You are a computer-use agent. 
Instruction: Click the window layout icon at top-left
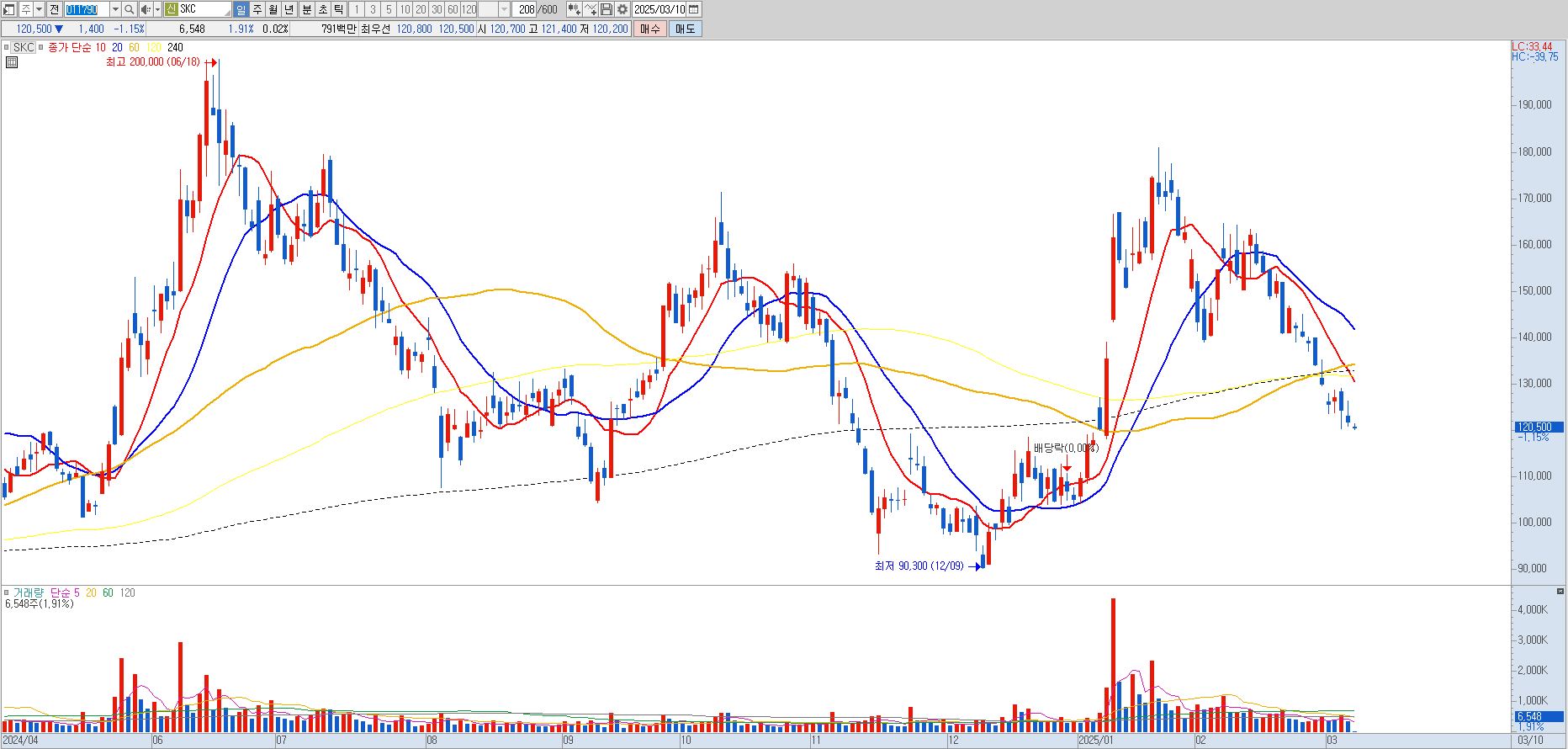click(x=10, y=9)
